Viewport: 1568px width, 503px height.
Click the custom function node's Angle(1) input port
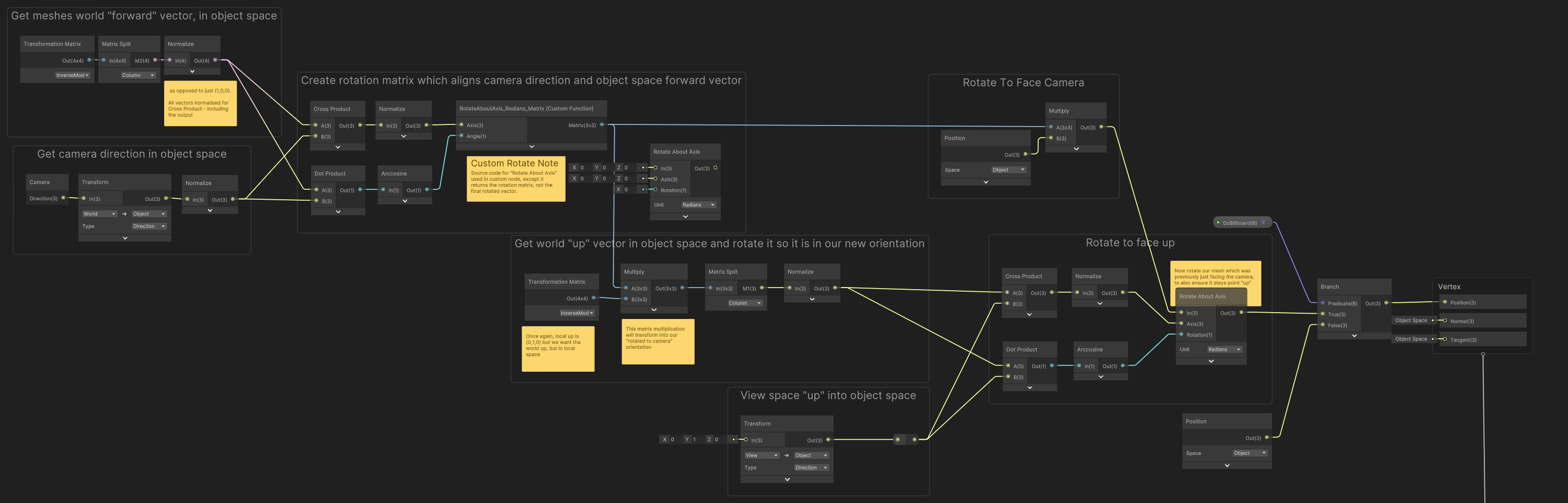click(x=462, y=136)
